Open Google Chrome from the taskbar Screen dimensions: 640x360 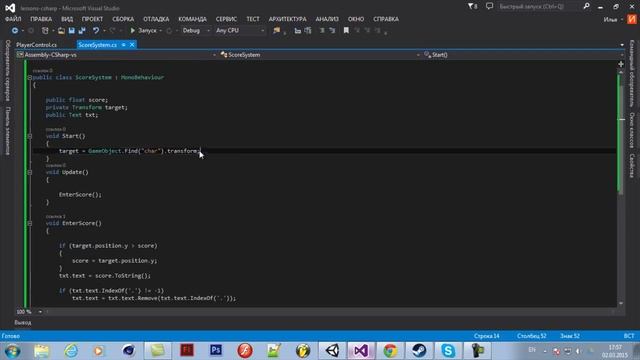point(390,351)
